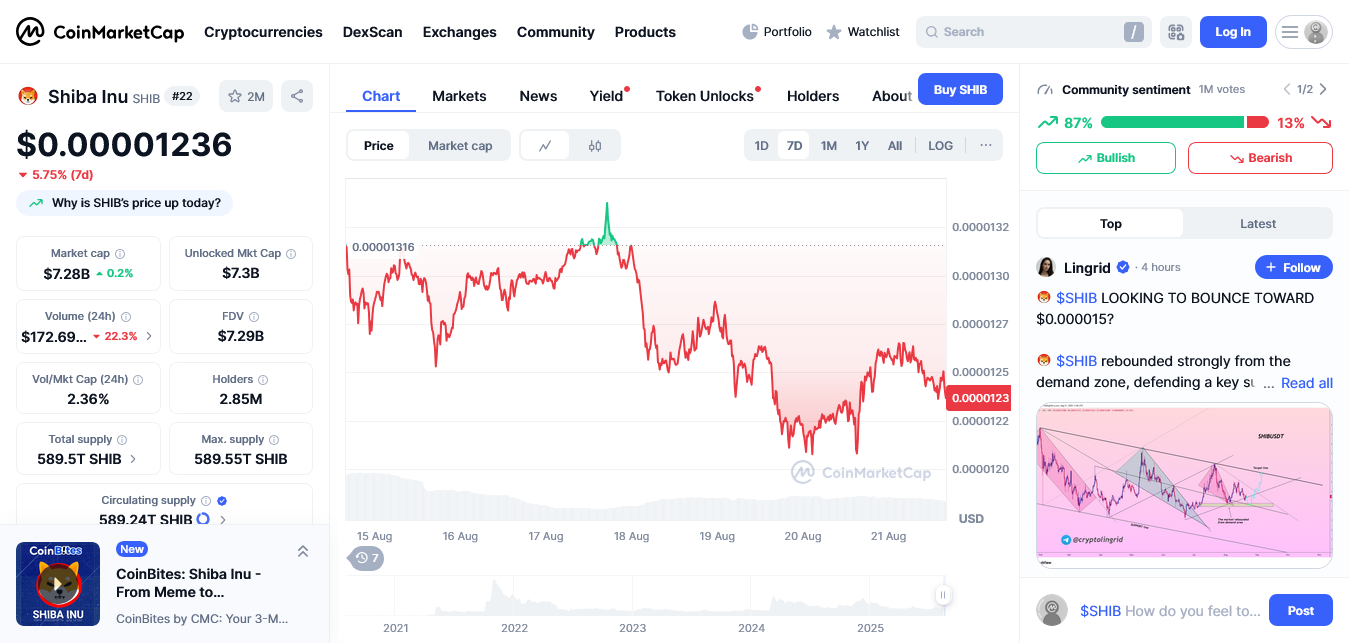Open the QR code scanner icon in header
Screen dimensions: 1349x643
click(1176, 32)
